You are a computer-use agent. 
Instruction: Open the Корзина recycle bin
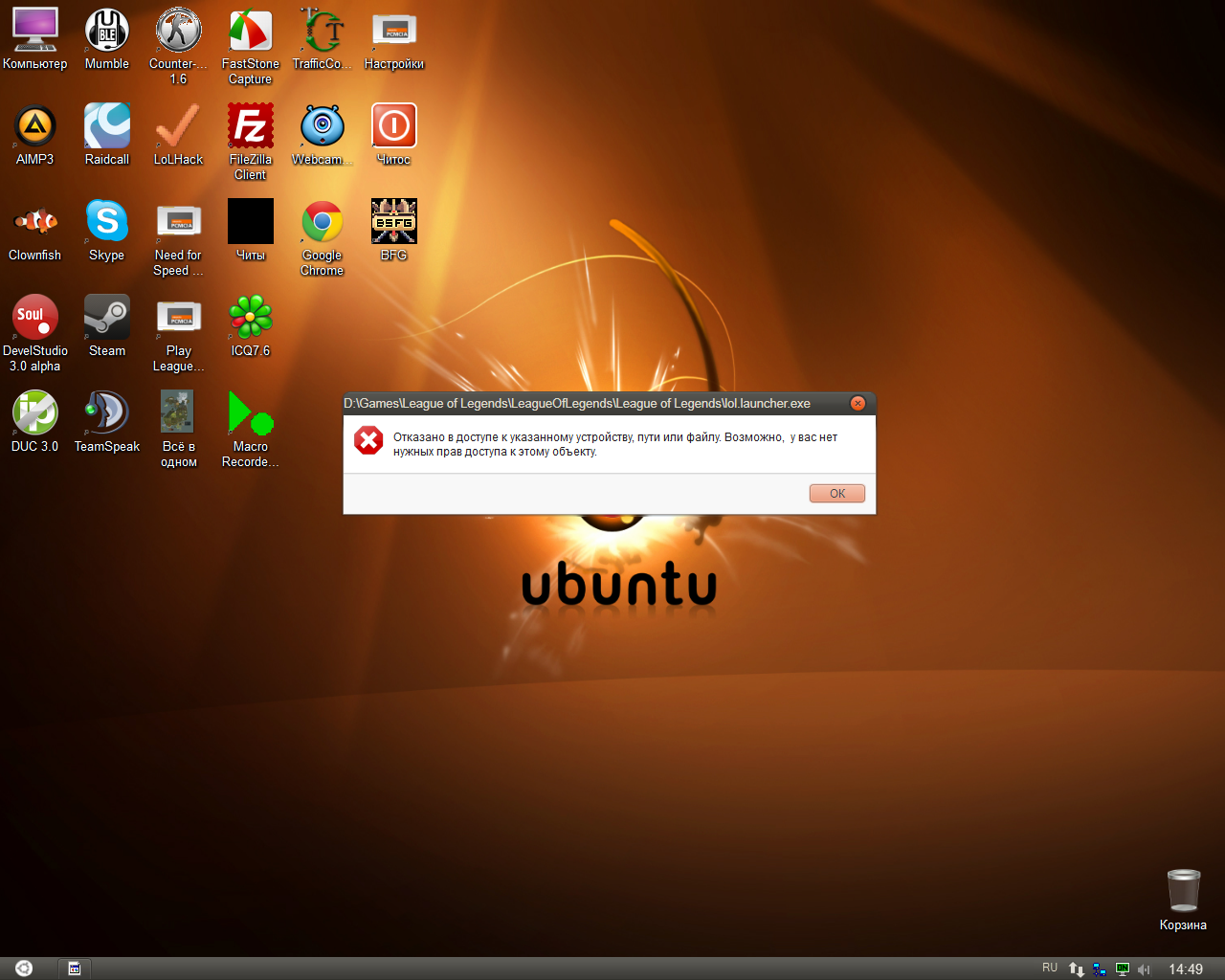pyautogui.click(x=1184, y=900)
